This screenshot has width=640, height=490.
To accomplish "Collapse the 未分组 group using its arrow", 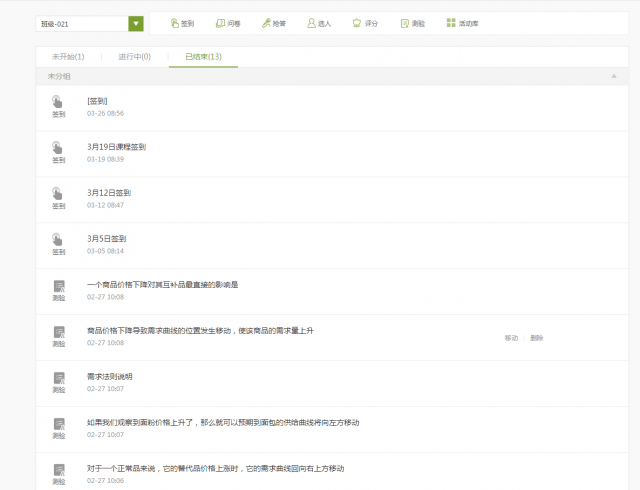I will [x=614, y=76].
